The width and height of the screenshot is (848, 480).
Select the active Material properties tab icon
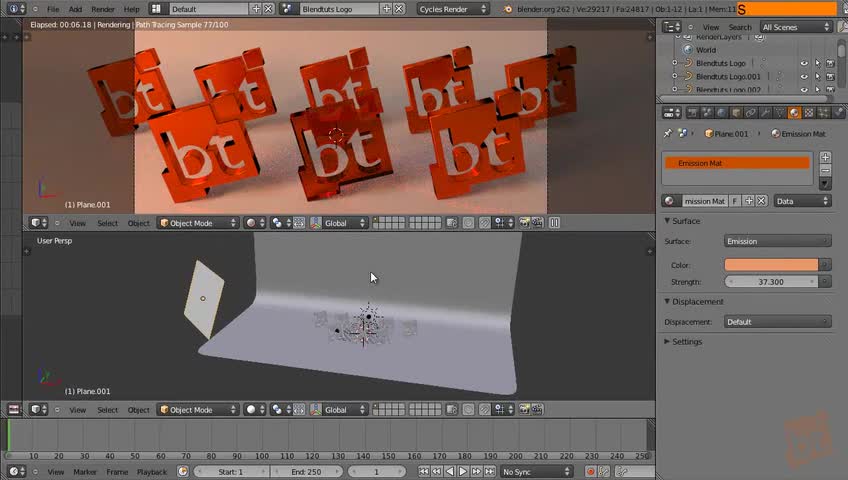(x=794, y=112)
